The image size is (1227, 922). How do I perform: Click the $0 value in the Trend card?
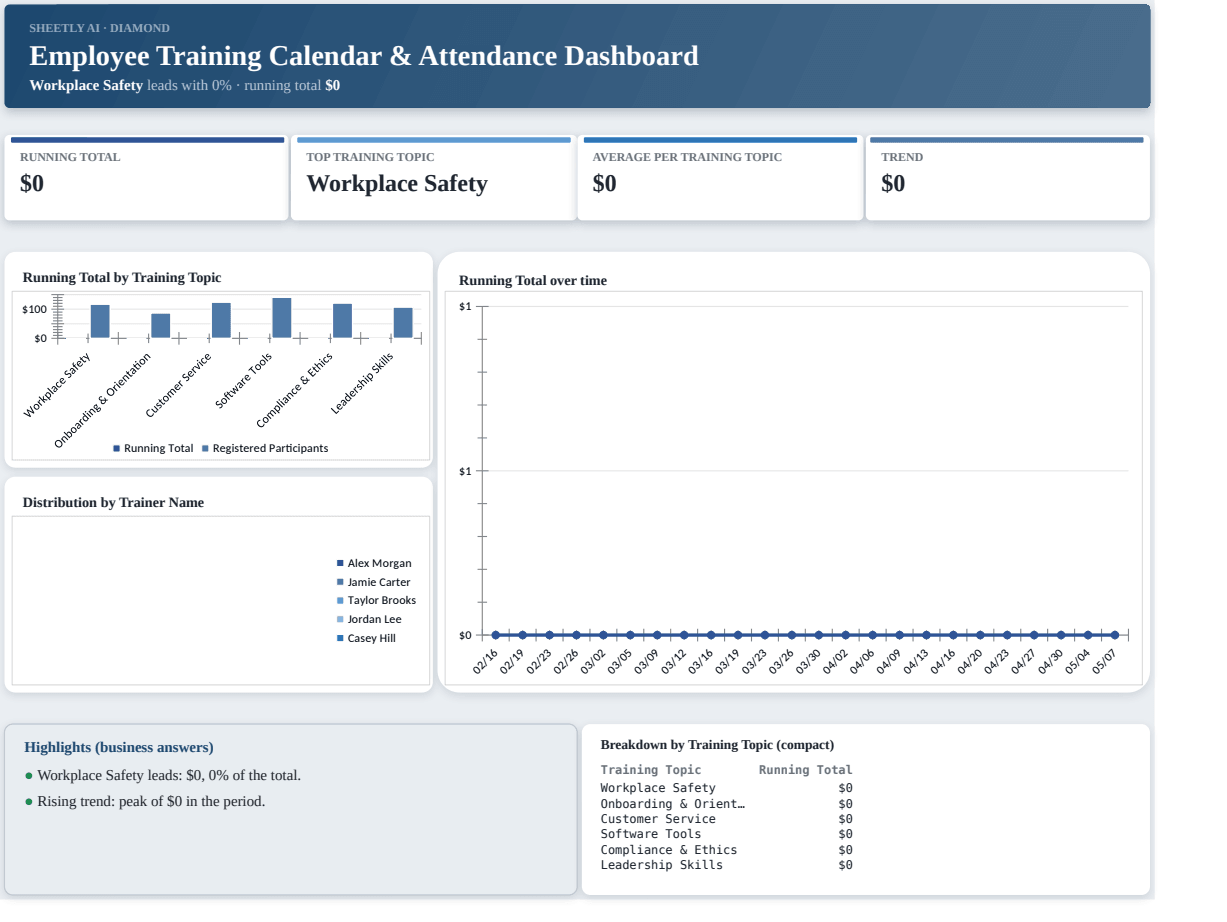click(x=893, y=184)
